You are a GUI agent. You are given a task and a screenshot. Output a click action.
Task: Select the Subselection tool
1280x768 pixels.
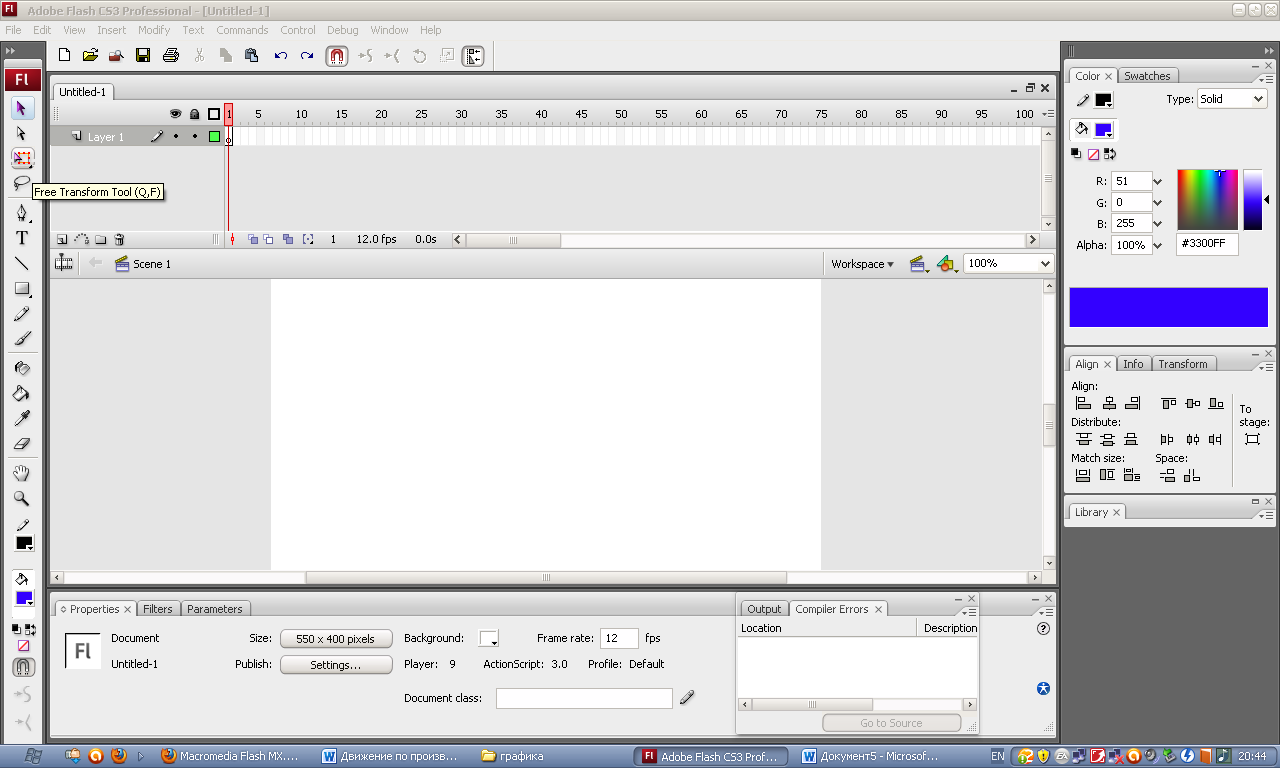click(22, 133)
